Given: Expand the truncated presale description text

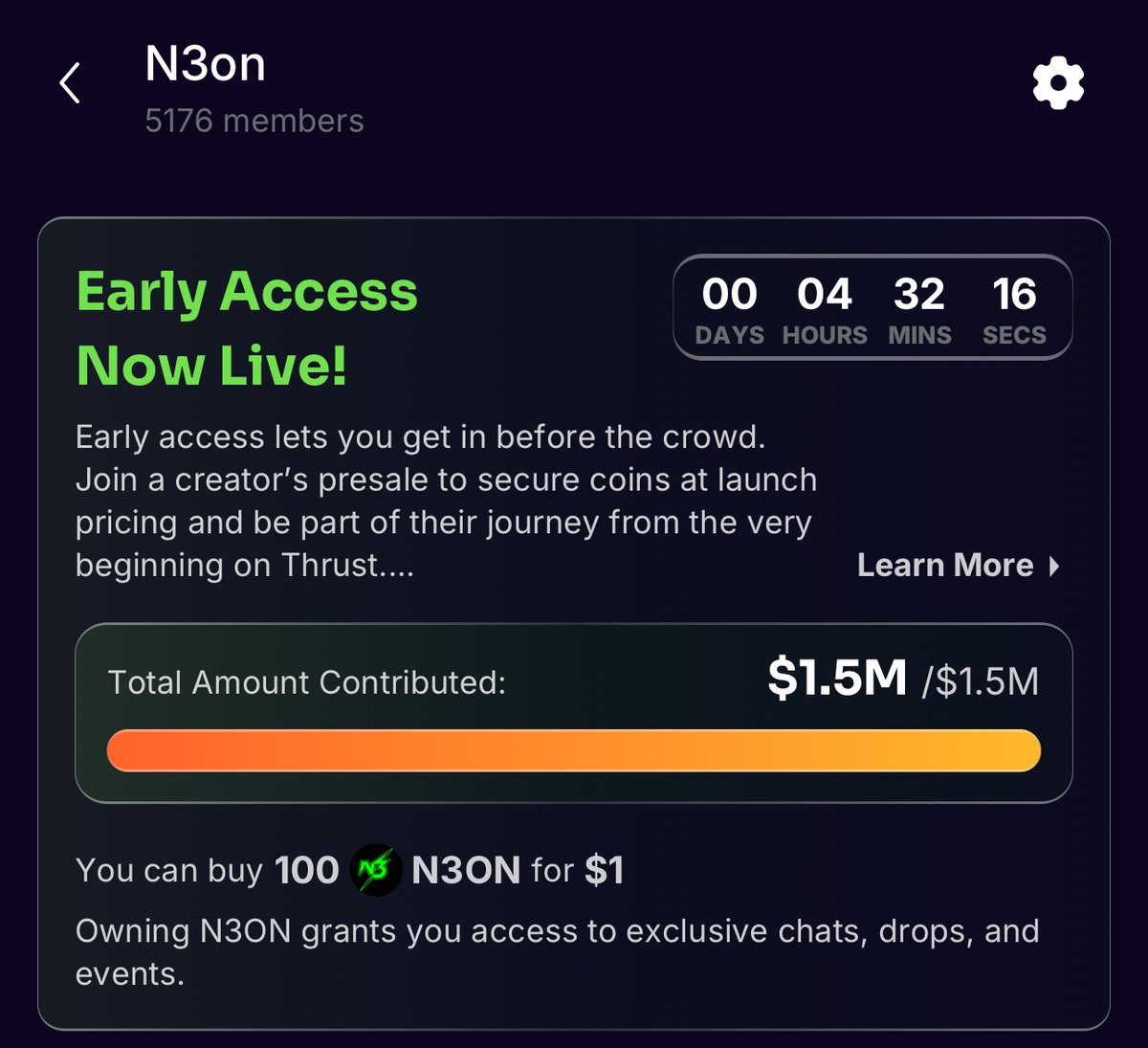Looking at the screenshot, I should 446,500.
